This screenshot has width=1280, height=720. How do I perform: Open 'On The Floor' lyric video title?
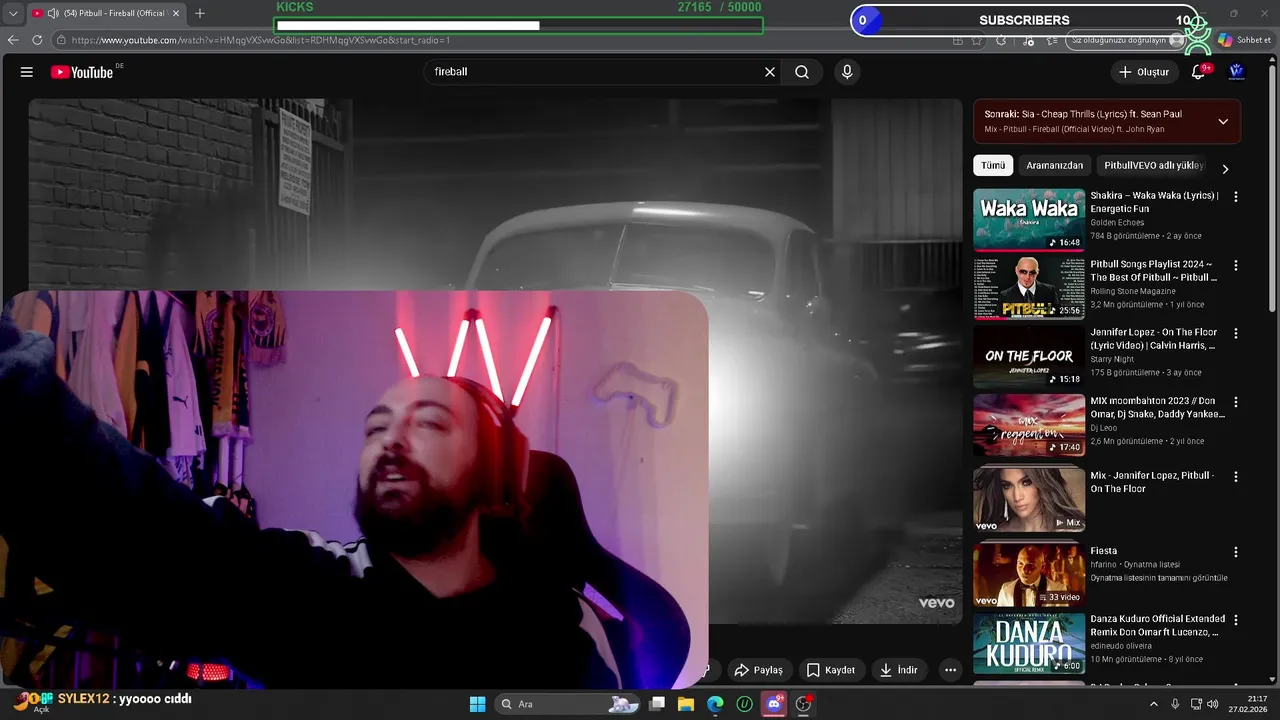(1154, 339)
